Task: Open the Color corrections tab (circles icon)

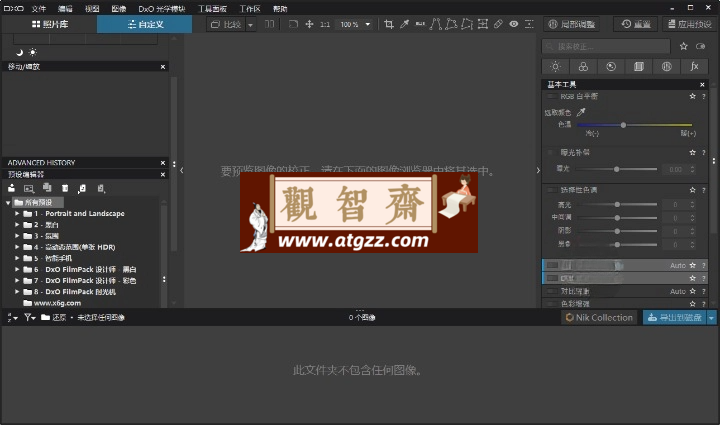Action: (583, 67)
